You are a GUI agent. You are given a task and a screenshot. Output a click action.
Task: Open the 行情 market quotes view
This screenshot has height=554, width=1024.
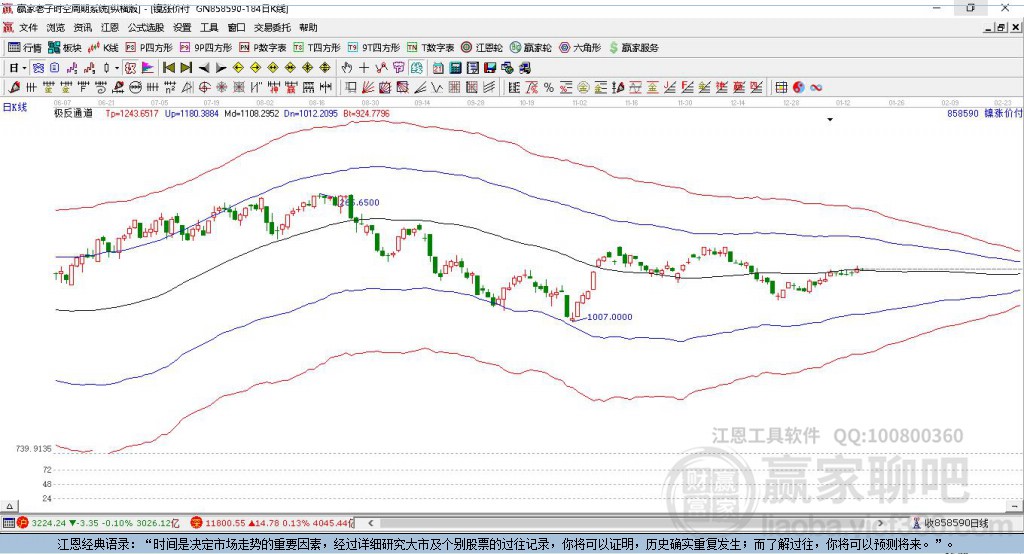(x=25, y=48)
